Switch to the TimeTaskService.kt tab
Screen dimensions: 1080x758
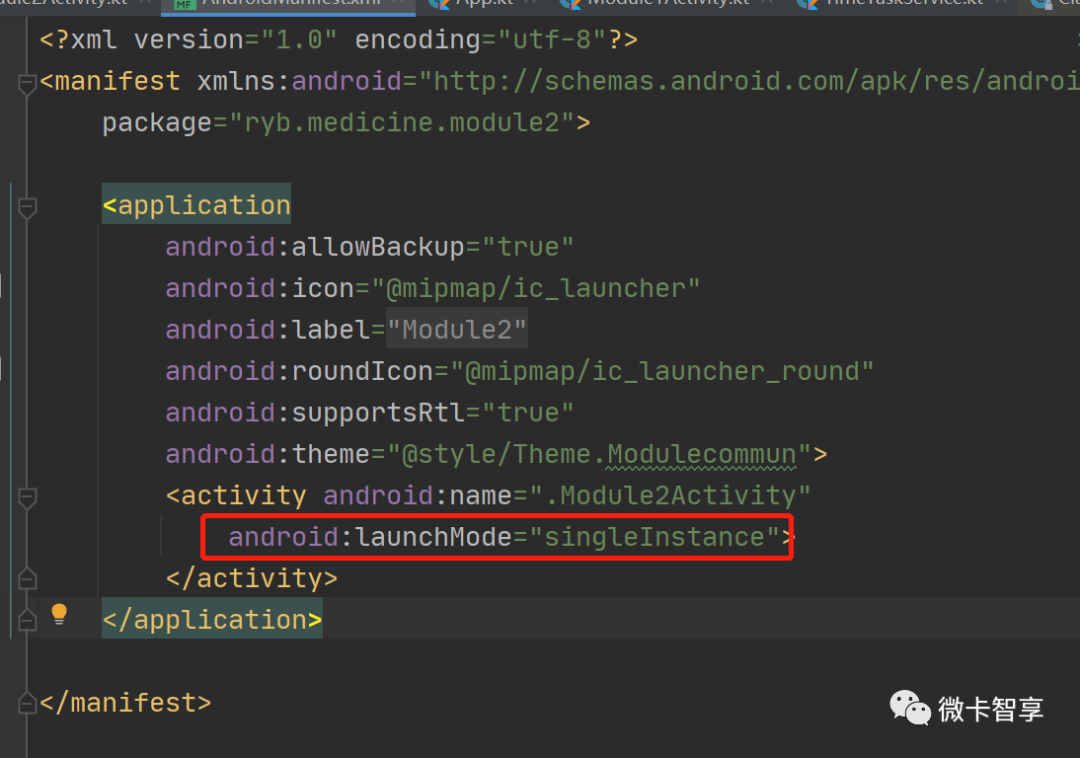tap(890, 5)
